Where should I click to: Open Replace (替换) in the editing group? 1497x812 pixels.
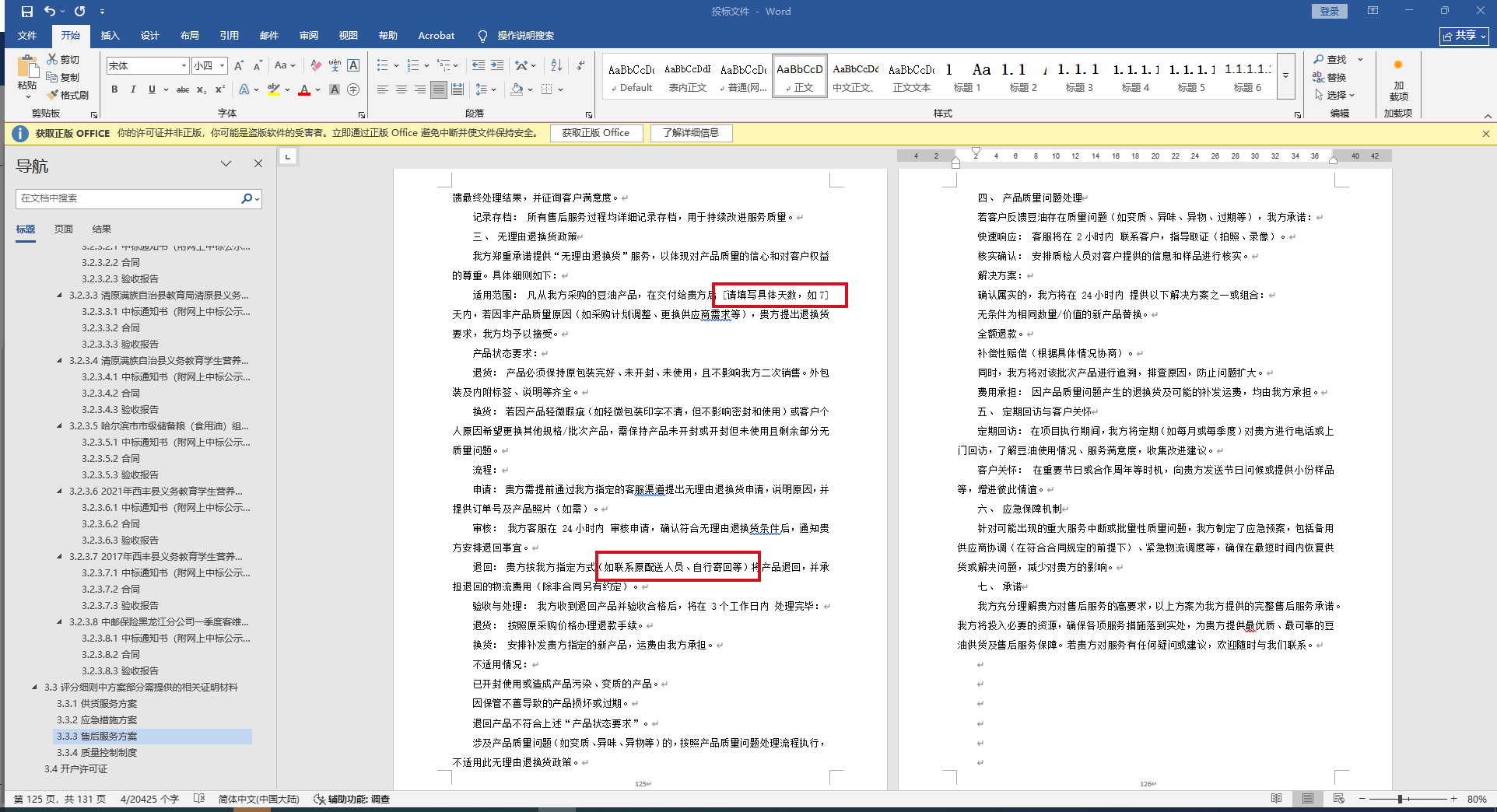(x=1330, y=77)
